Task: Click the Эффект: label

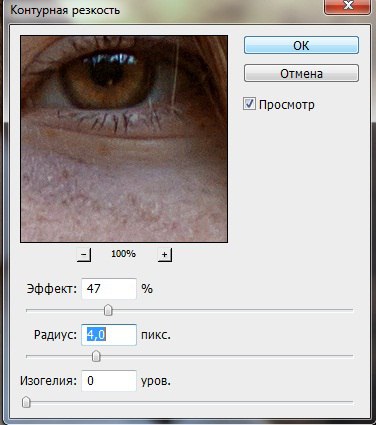Action: click(x=52, y=289)
